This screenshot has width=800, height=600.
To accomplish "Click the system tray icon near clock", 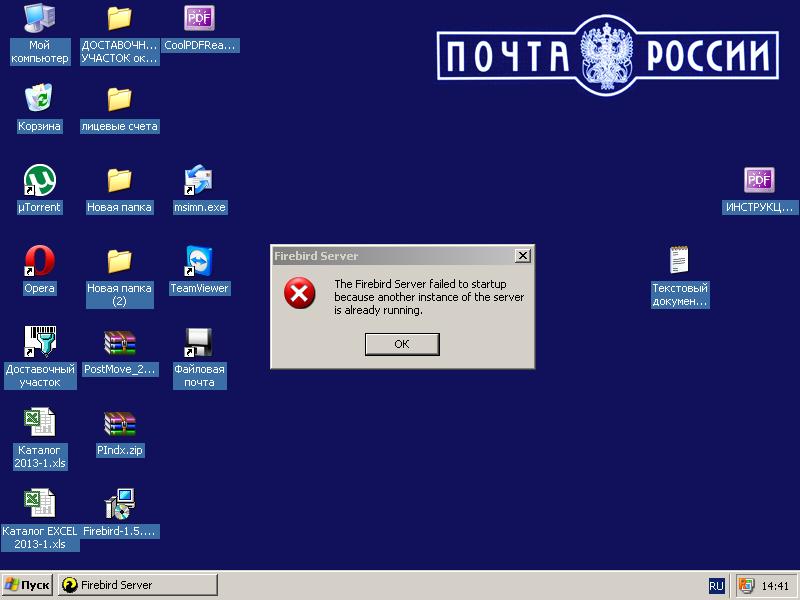I will (x=746, y=586).
